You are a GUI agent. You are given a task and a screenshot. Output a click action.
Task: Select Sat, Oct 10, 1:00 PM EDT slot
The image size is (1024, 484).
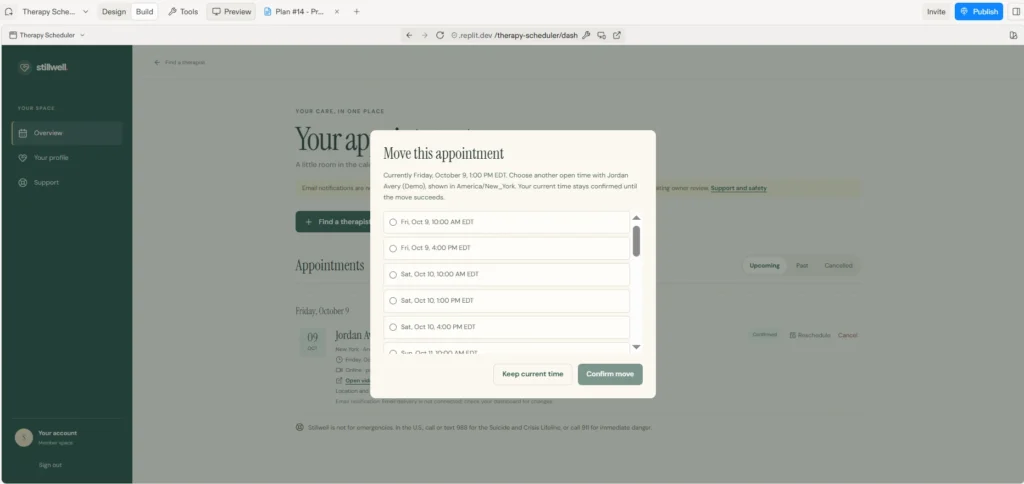click(506, 300)
